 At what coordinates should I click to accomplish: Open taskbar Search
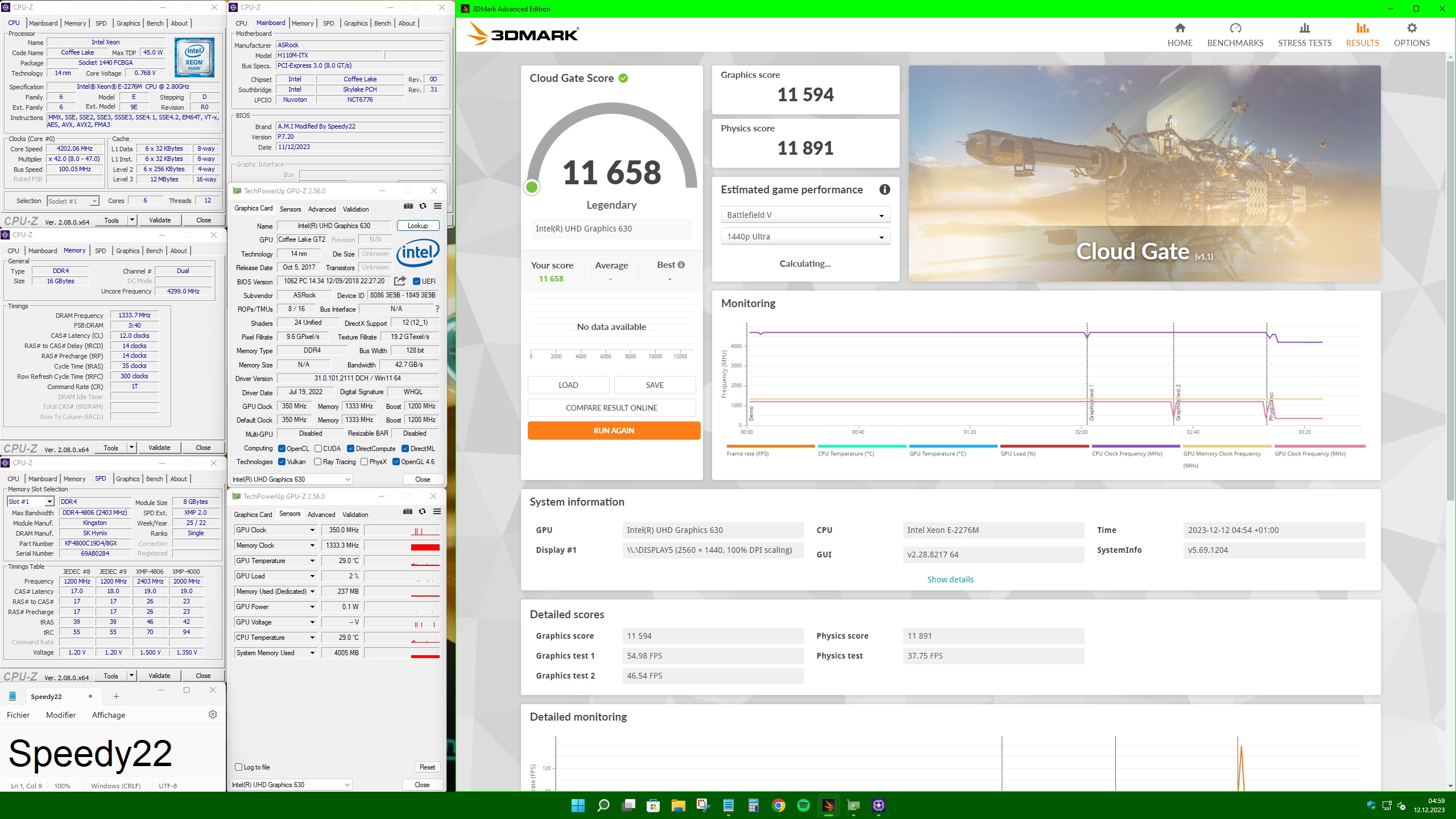[603, 805]
